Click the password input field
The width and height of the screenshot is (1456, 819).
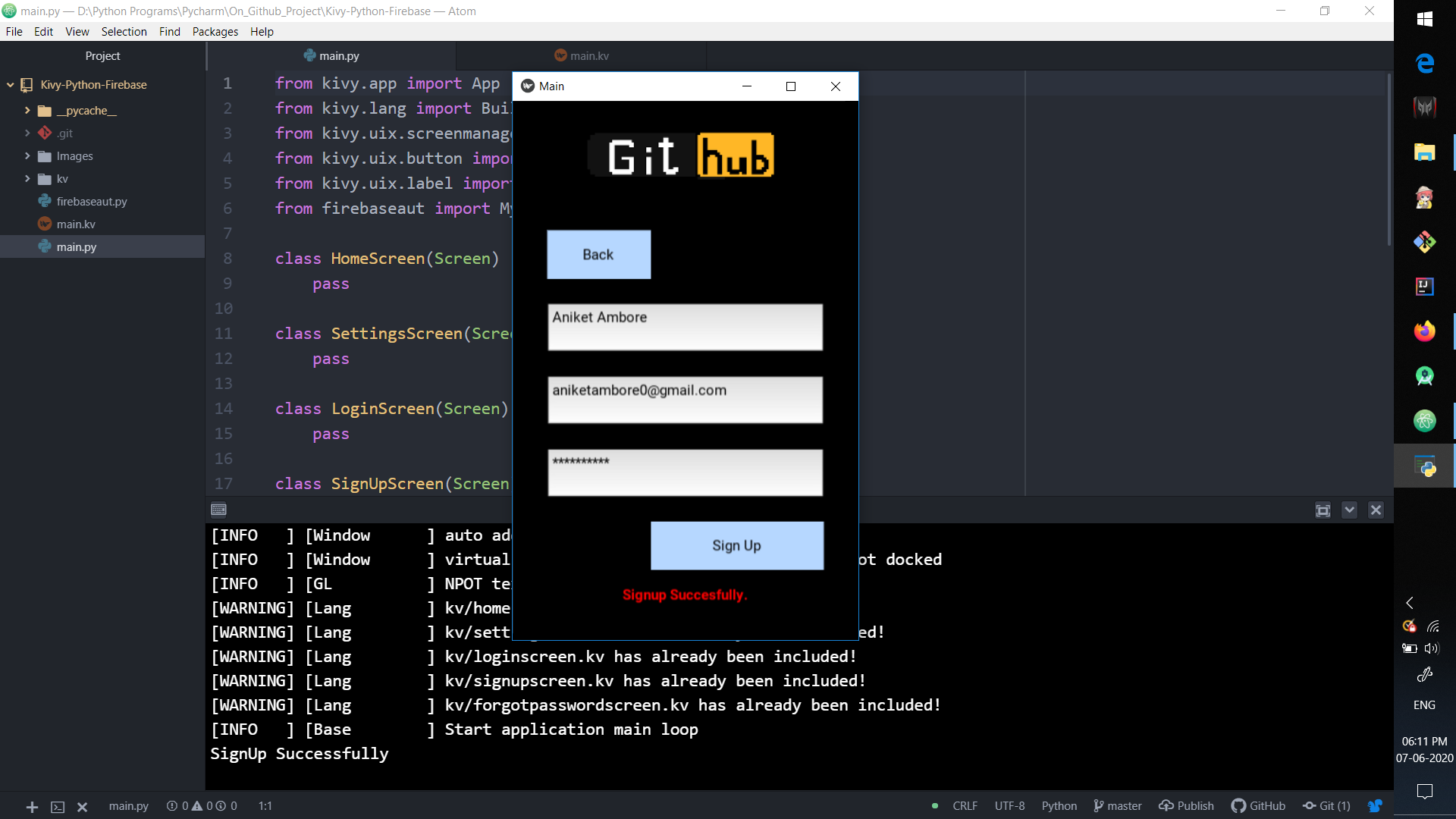(685, 472)
